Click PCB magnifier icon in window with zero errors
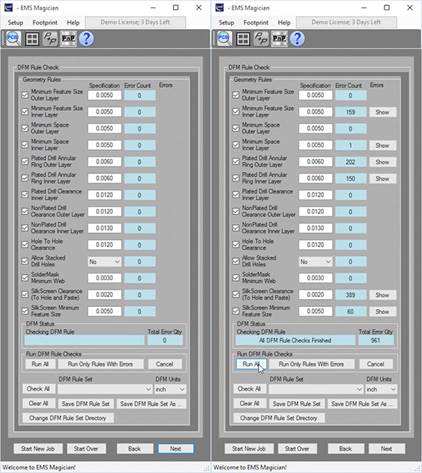The image size is (422, 473). [13, 39]
